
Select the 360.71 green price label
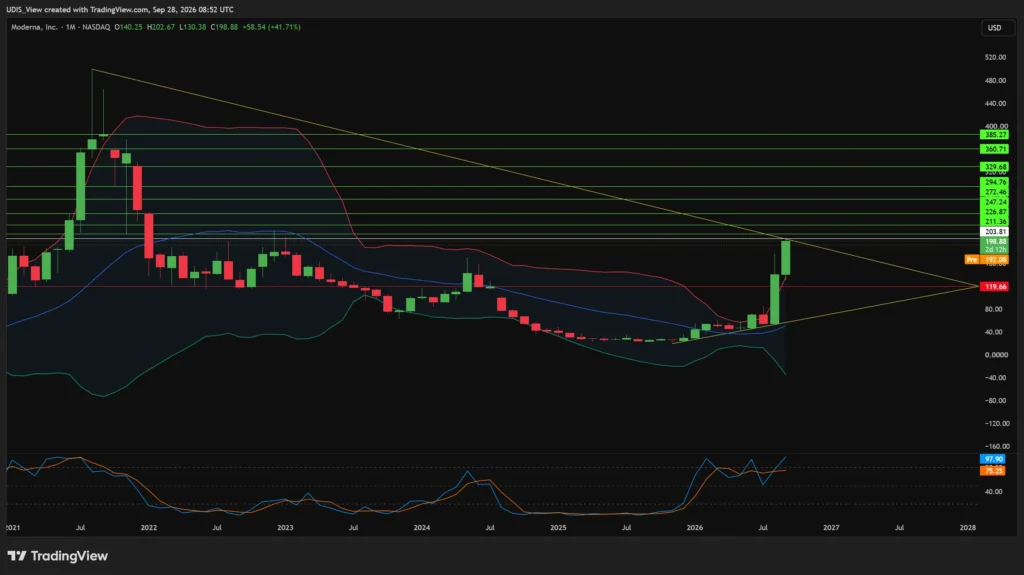coord(994,149)
